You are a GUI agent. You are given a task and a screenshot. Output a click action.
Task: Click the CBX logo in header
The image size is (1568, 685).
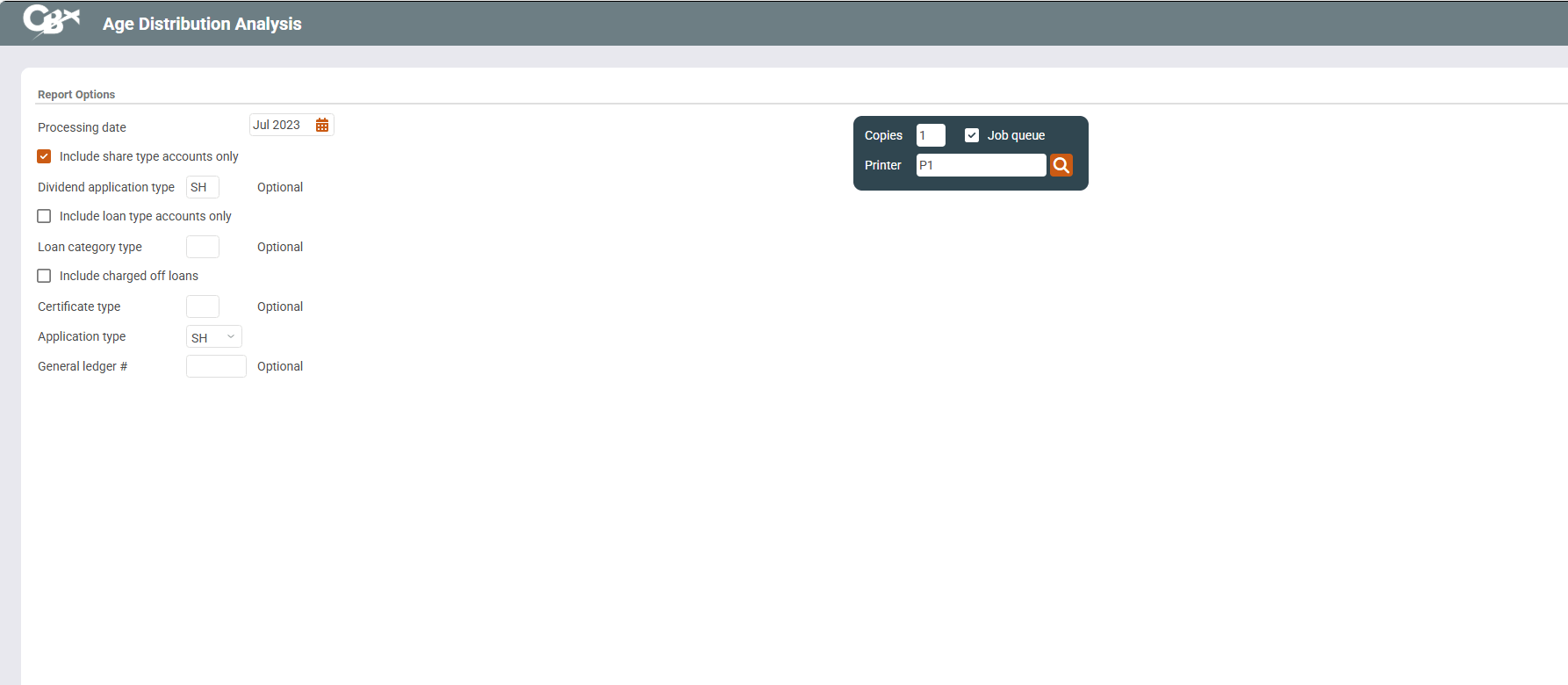(x=51, y=21)
